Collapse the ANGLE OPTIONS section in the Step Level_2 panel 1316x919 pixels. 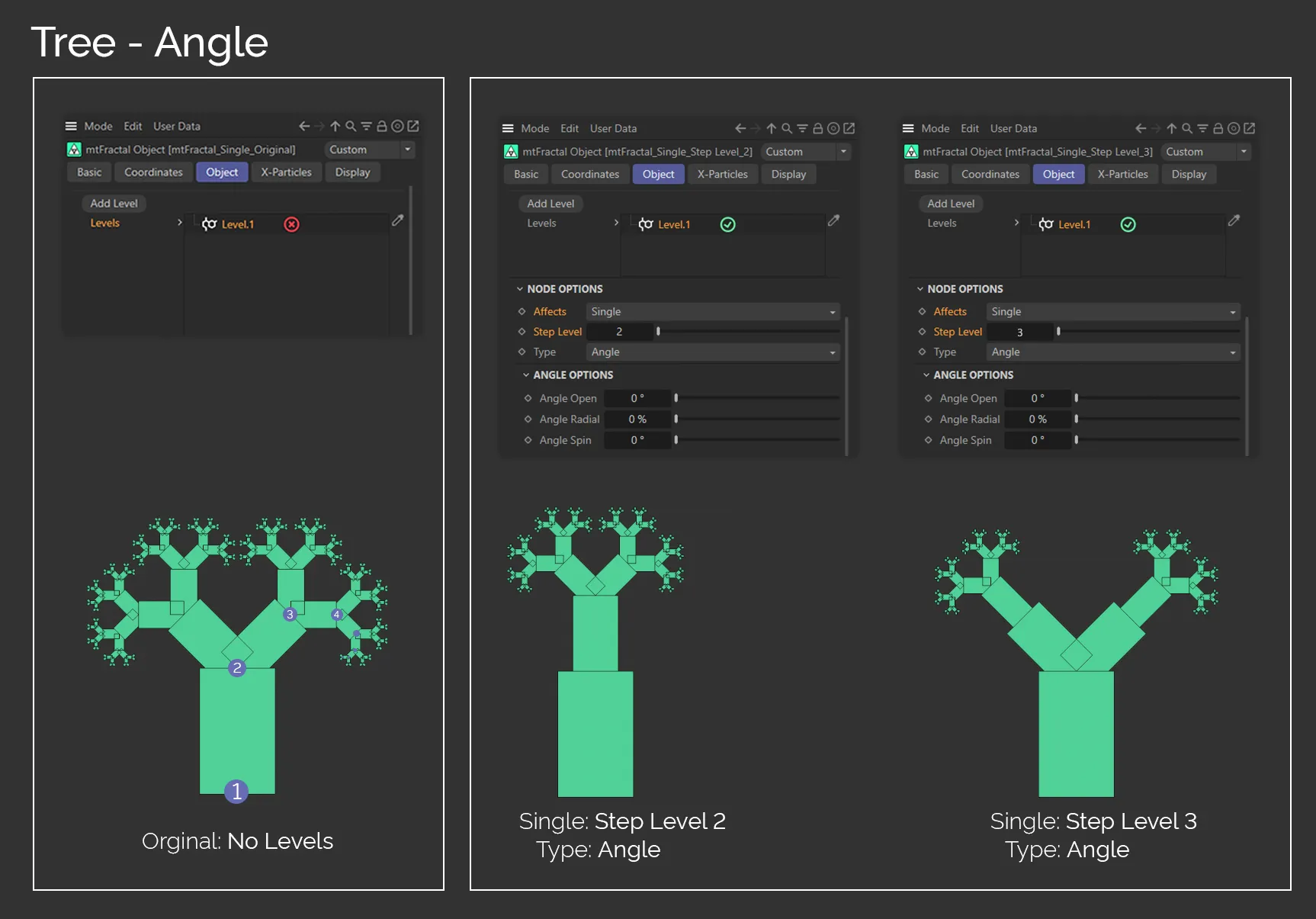pos(526,375)
